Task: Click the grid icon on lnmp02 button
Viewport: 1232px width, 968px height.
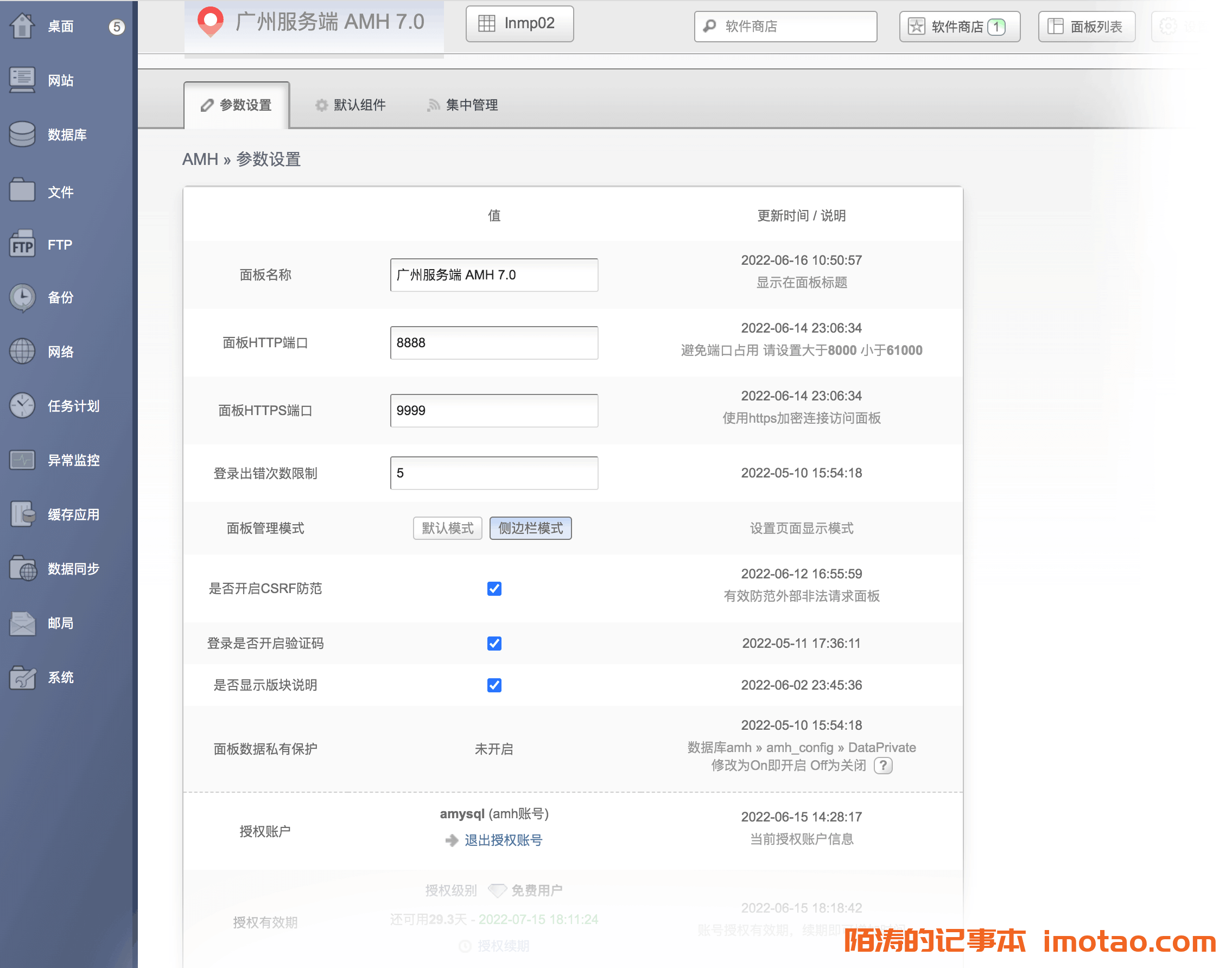Action: [x=486, y=23]
